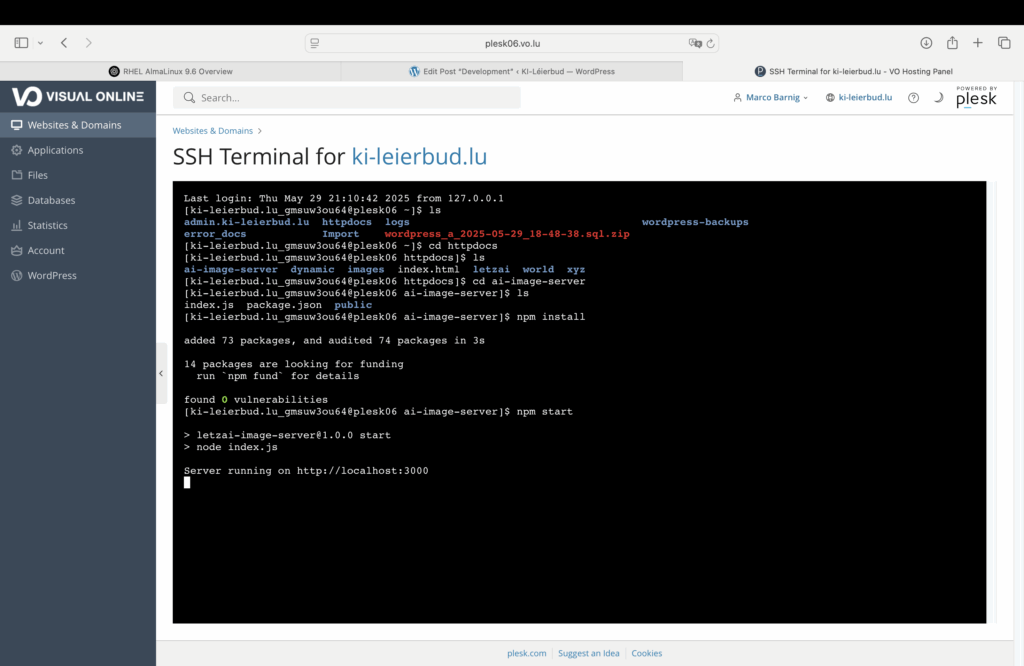Collapse the left navigation sidebar handle
This screenshot has width=1024, height=666.
point(161,373)
